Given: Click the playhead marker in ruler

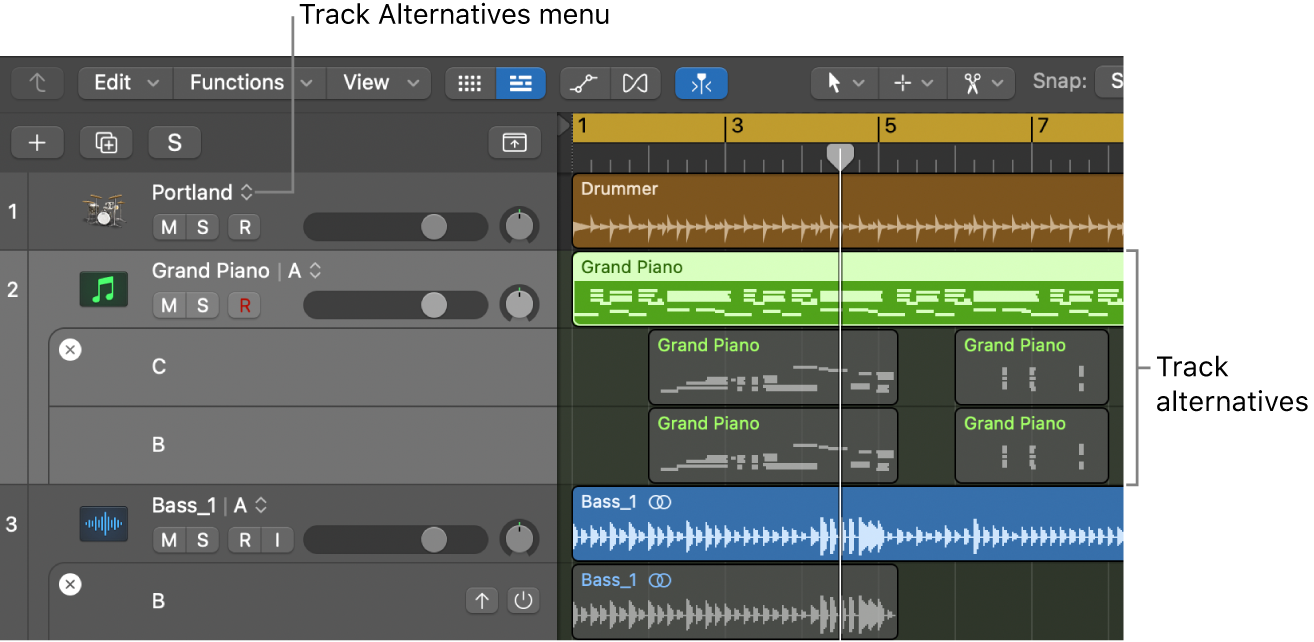Looking at the screenshot, I should point(840,156).
